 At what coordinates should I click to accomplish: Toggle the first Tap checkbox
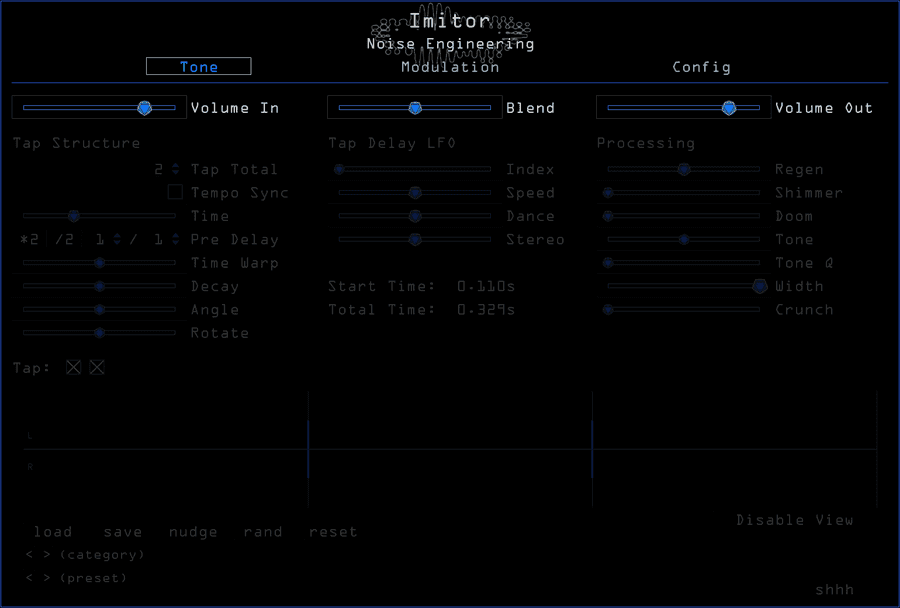point(73,367)
